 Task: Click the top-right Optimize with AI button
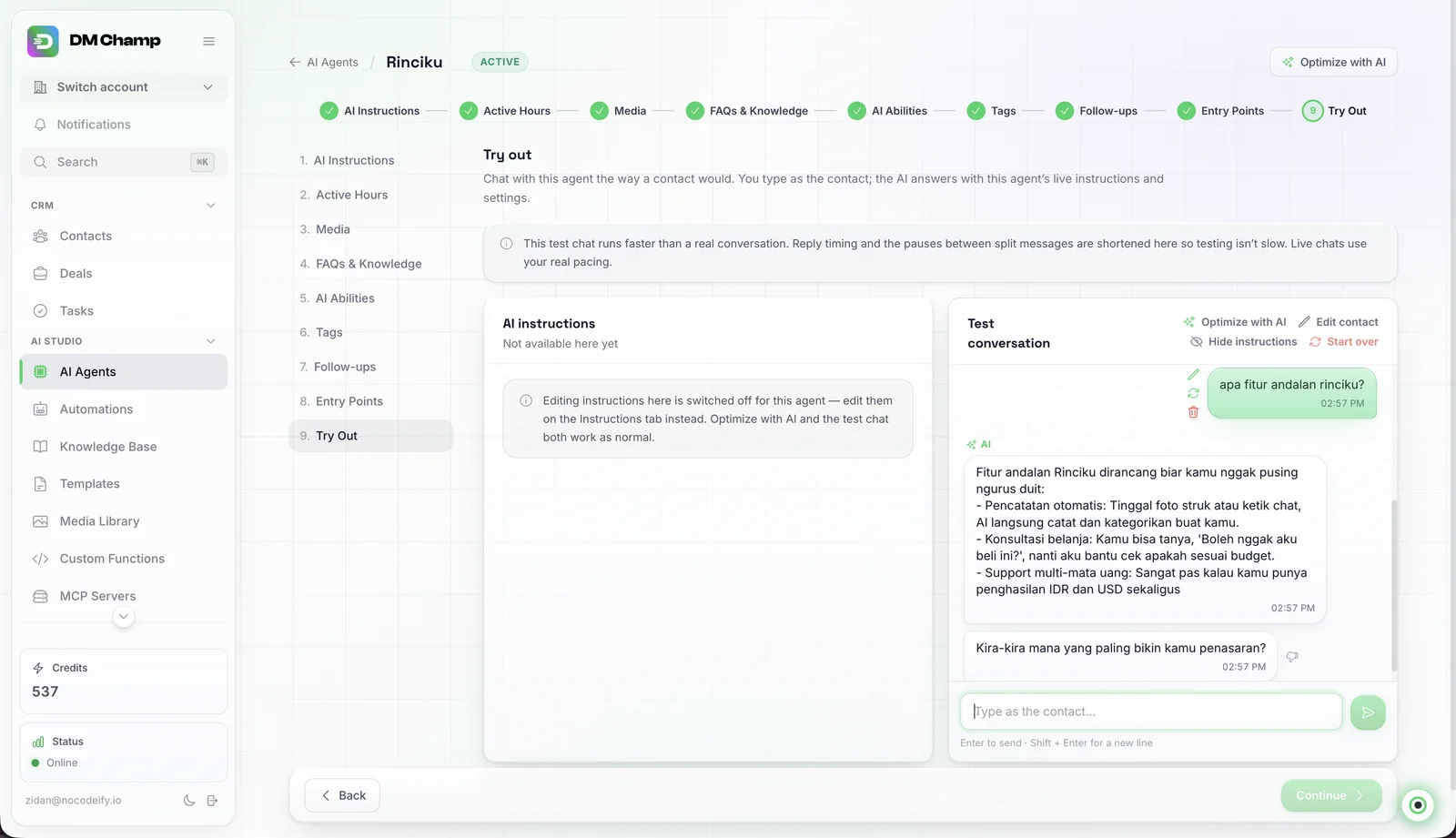point(1333,62)
